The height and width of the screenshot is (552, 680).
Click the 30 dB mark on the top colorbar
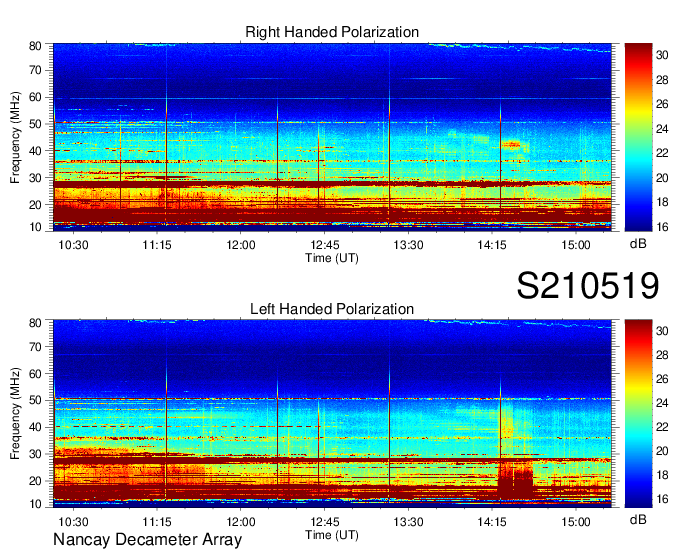[662, 55]
